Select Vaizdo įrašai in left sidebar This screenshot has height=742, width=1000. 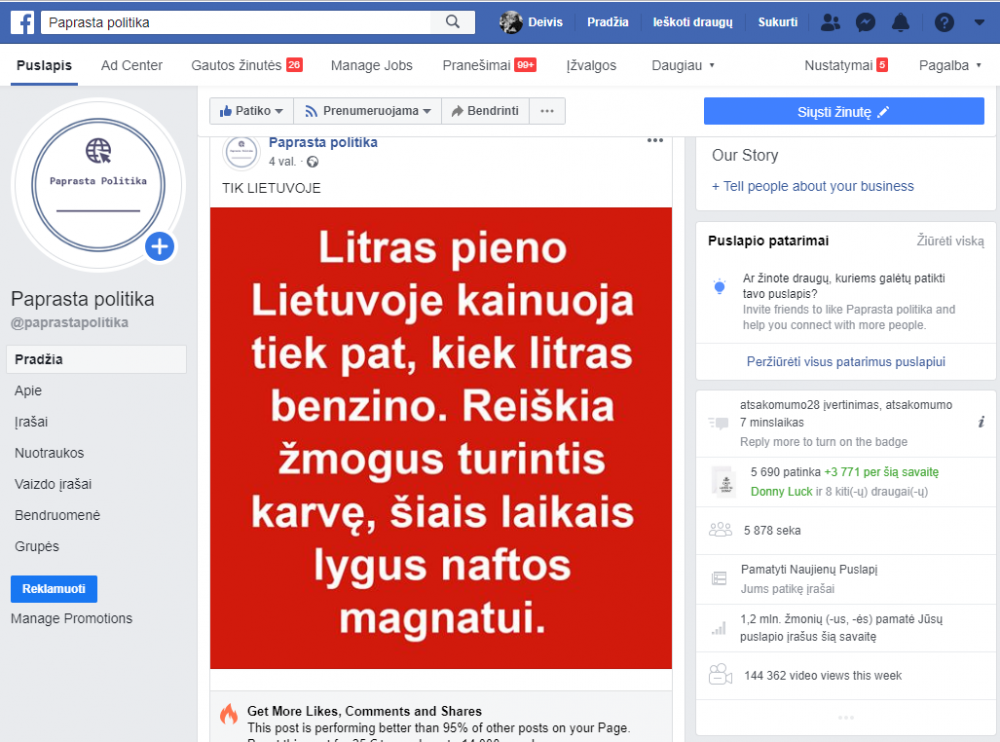(53, 484)
